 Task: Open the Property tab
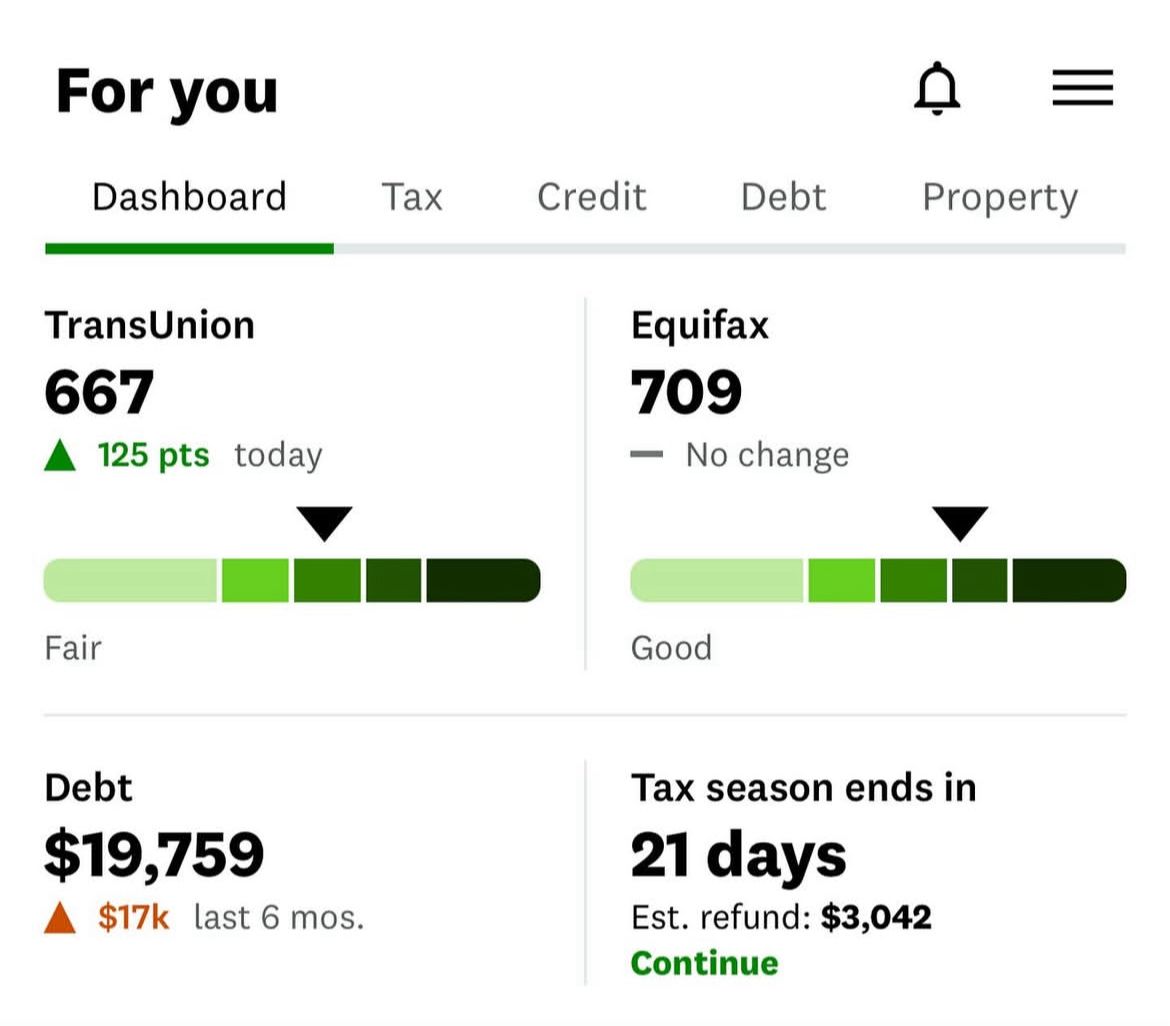(999, 197)
